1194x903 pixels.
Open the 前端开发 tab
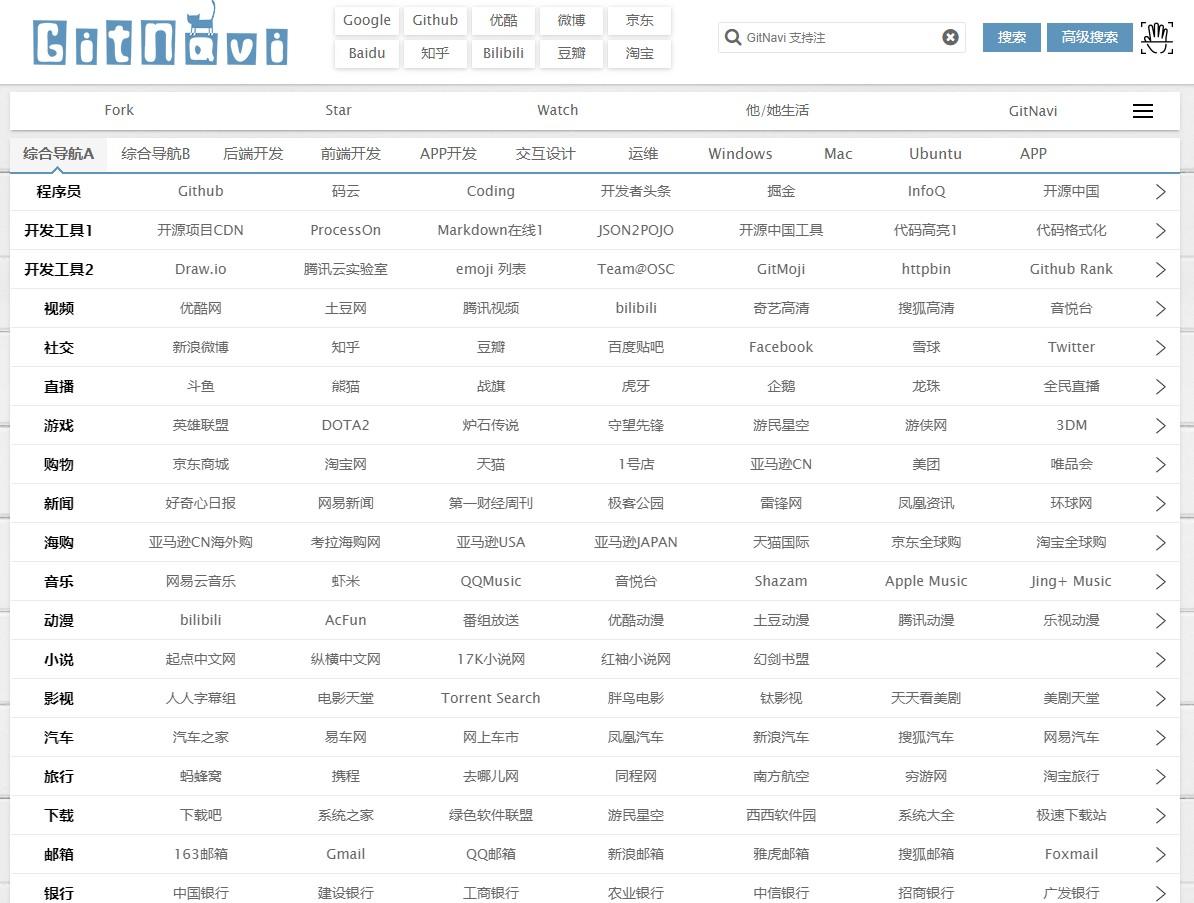click(350, 154)
